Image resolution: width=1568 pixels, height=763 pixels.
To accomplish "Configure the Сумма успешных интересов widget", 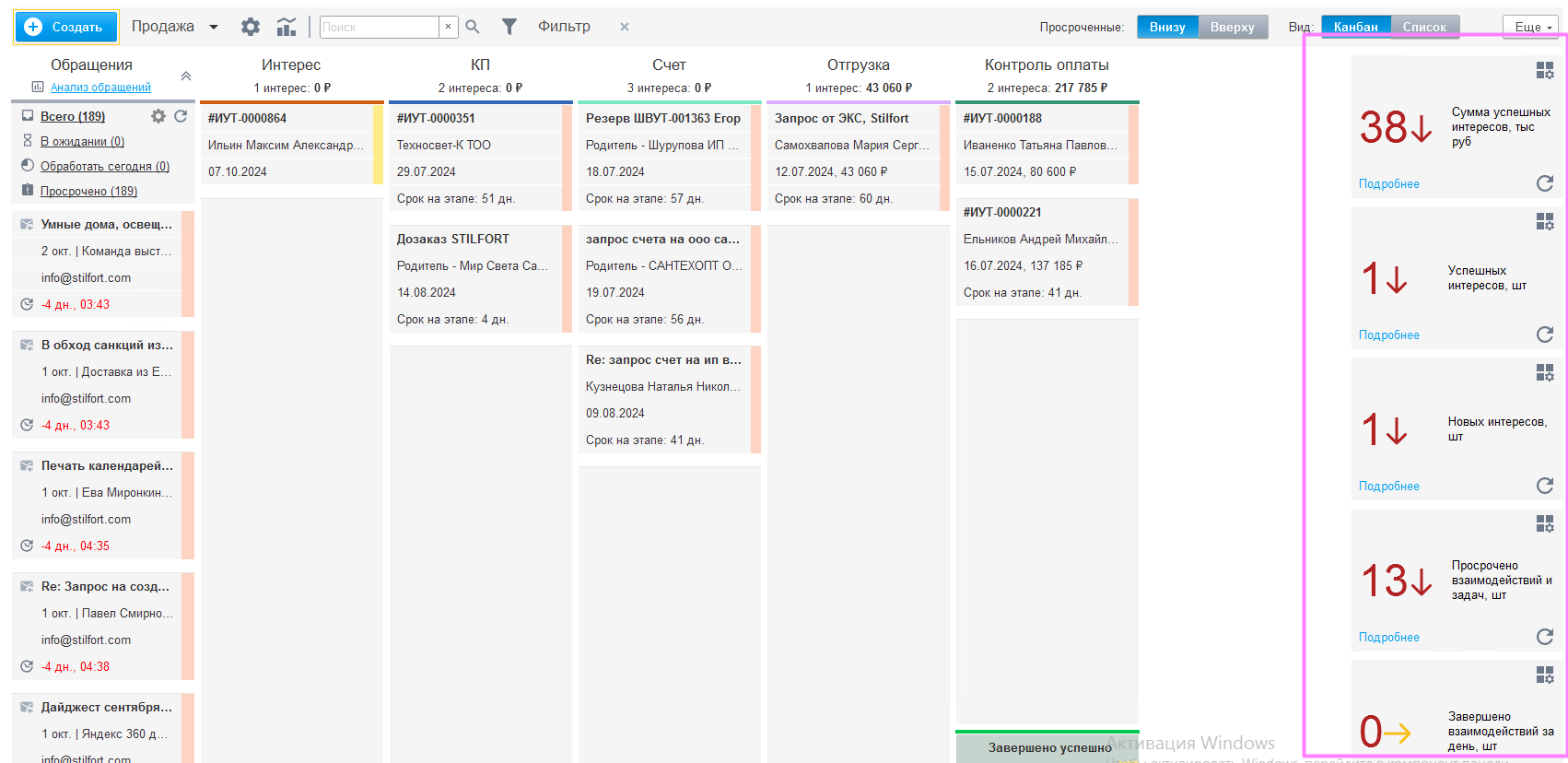I will [1544, 70].
